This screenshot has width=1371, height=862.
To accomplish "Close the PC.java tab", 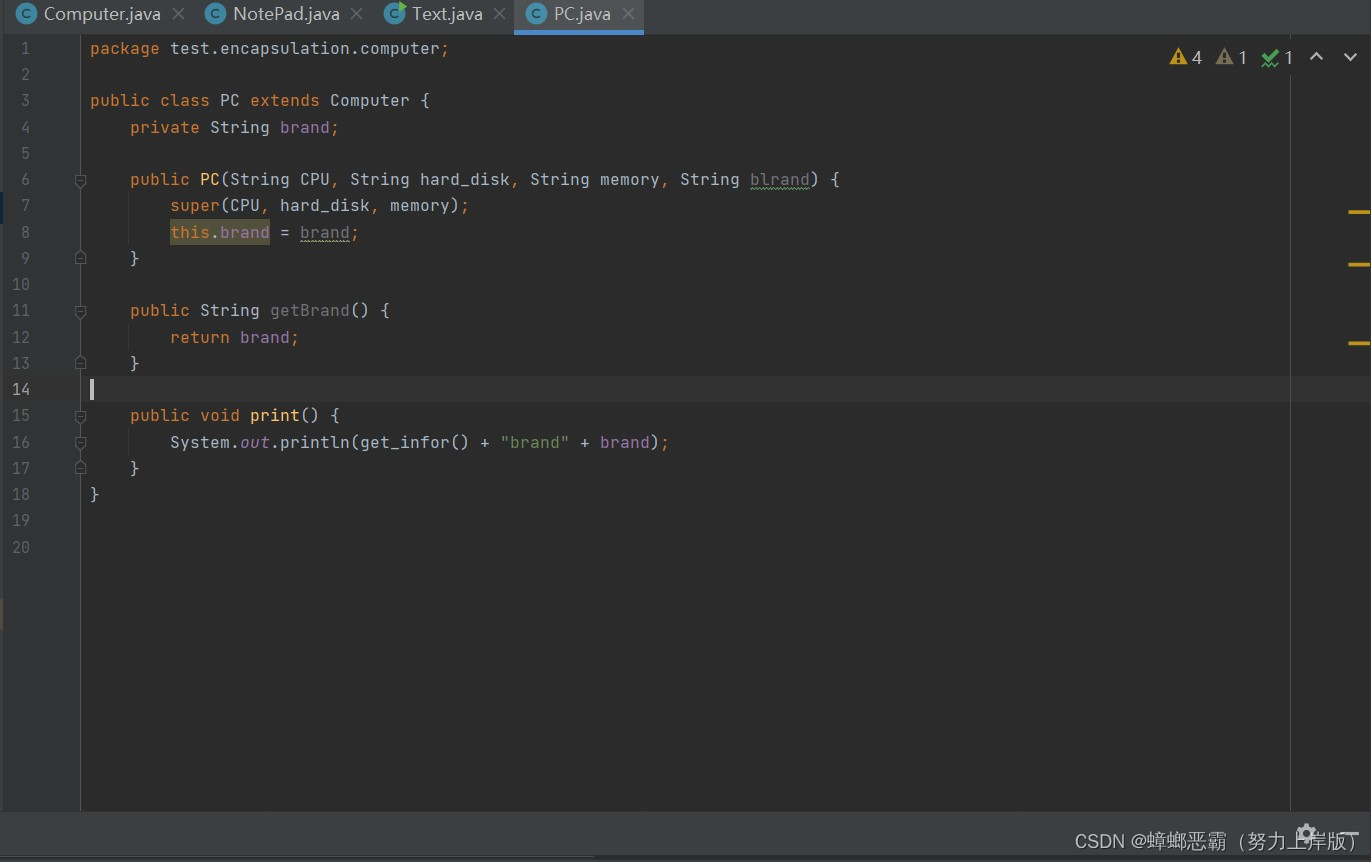I will [628, 14].
